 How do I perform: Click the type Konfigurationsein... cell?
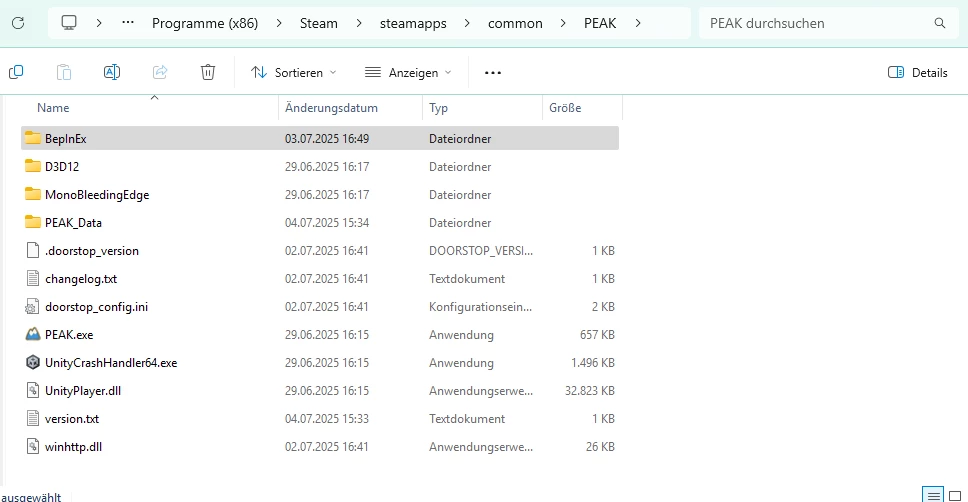pos(480,307)
